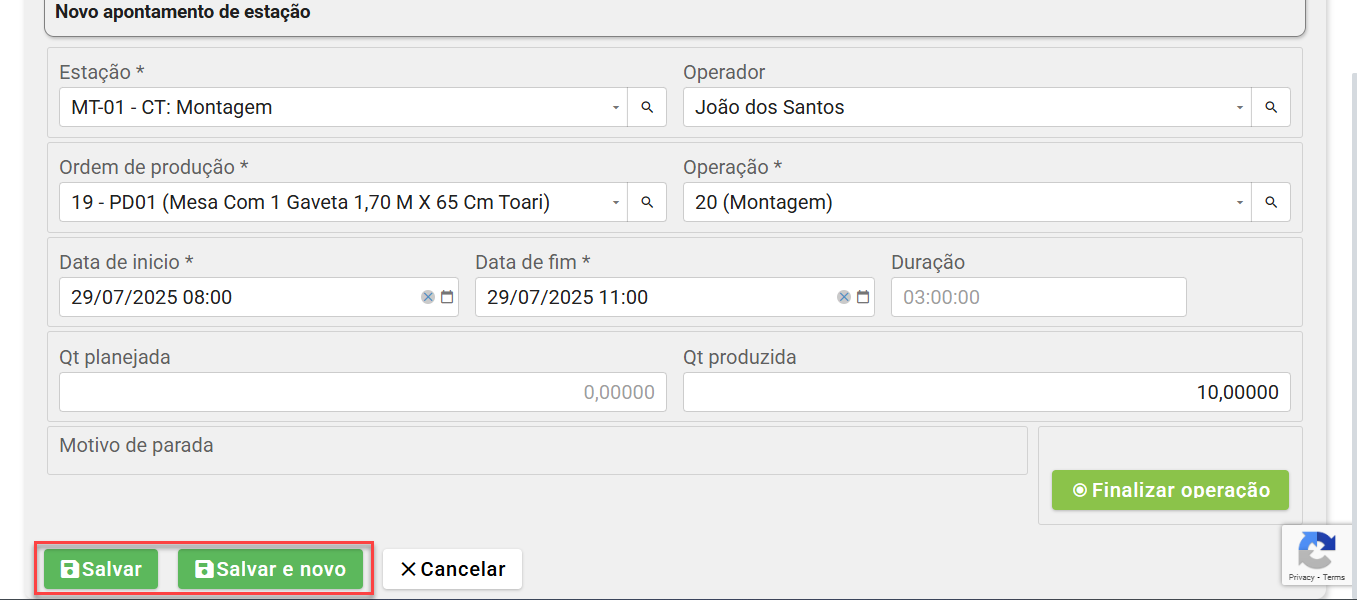1357x600 pixels.
Task: Click the search icon beside Operador field
Action: pos(1271,107)
